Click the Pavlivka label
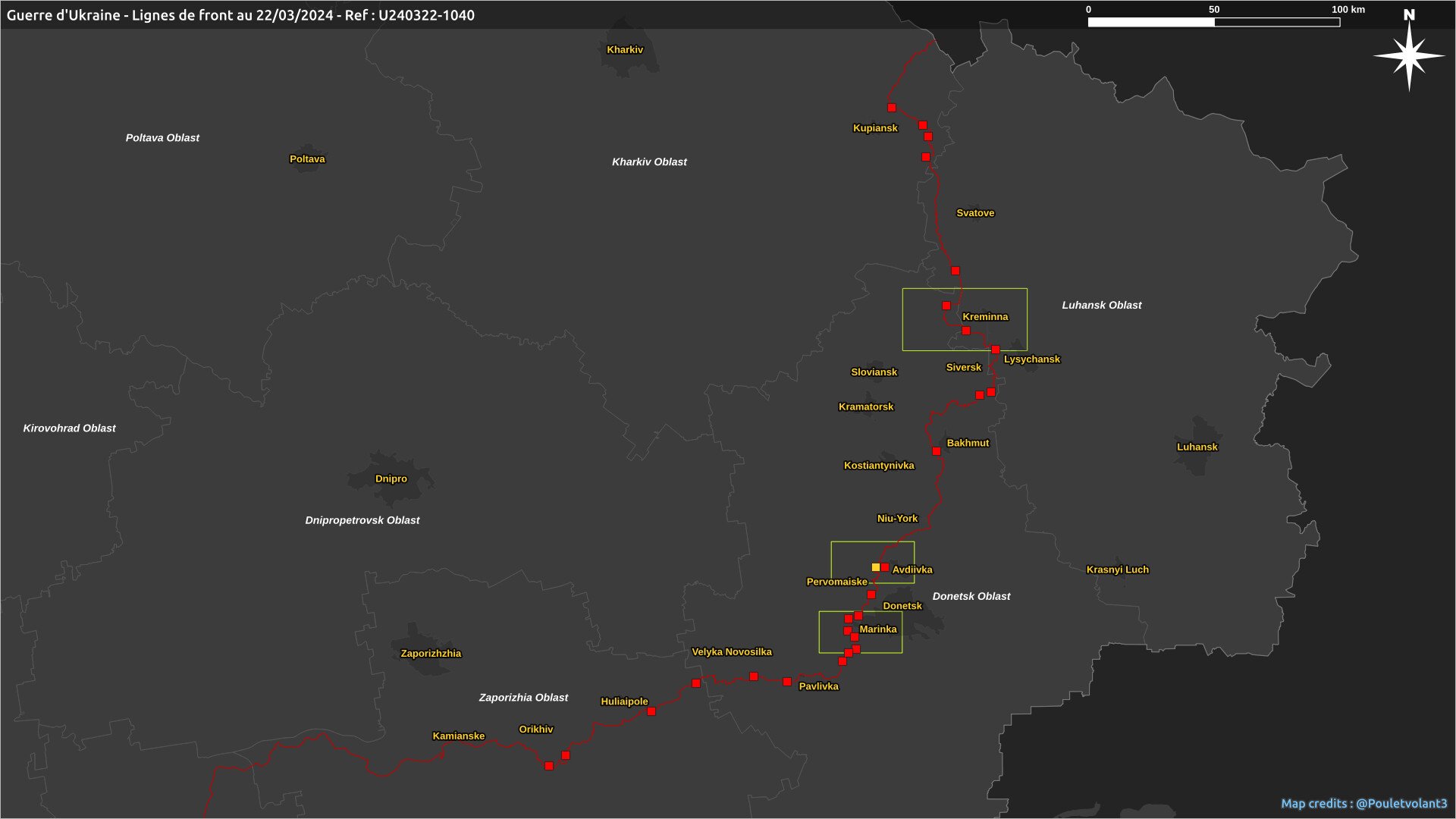 tap(819, 687)
